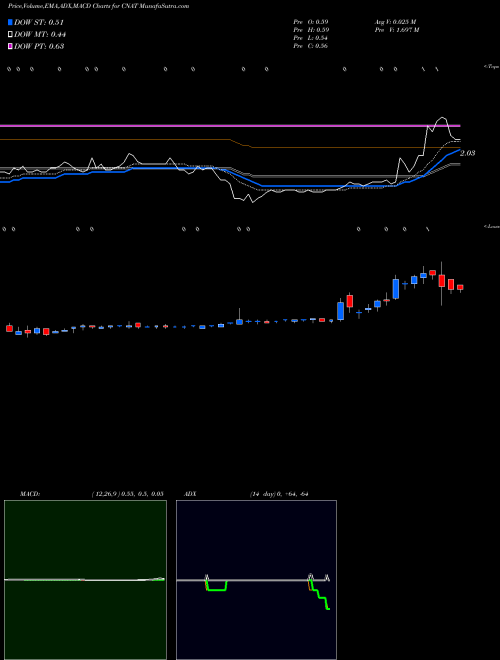Screen dimensions: 500x660
Task: Click the MACD '(12,26,9) 0.53, 0.5, 0.03' values
Action: [x=127, y=494]
